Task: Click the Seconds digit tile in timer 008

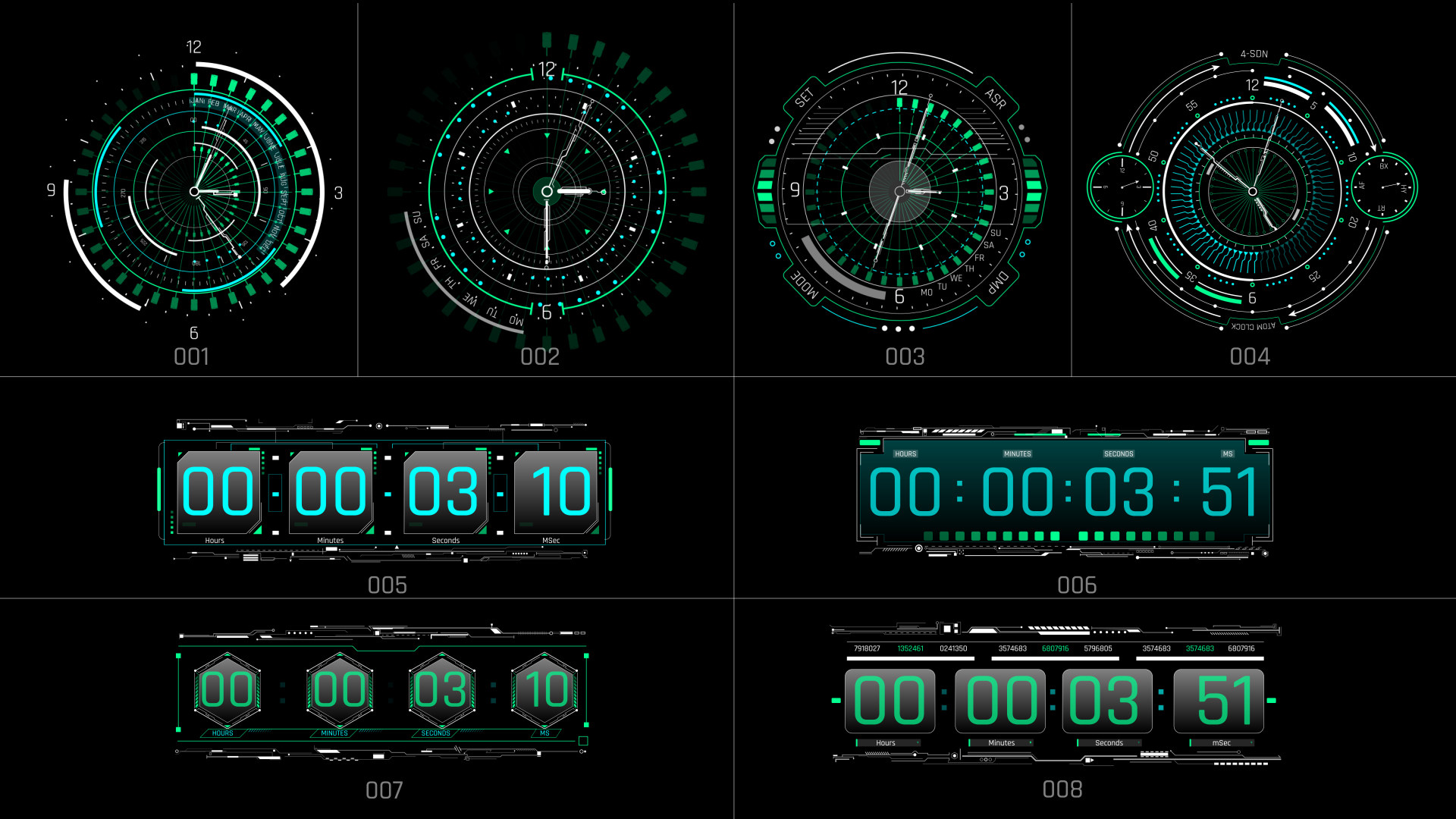Action: click(1106, 701)
